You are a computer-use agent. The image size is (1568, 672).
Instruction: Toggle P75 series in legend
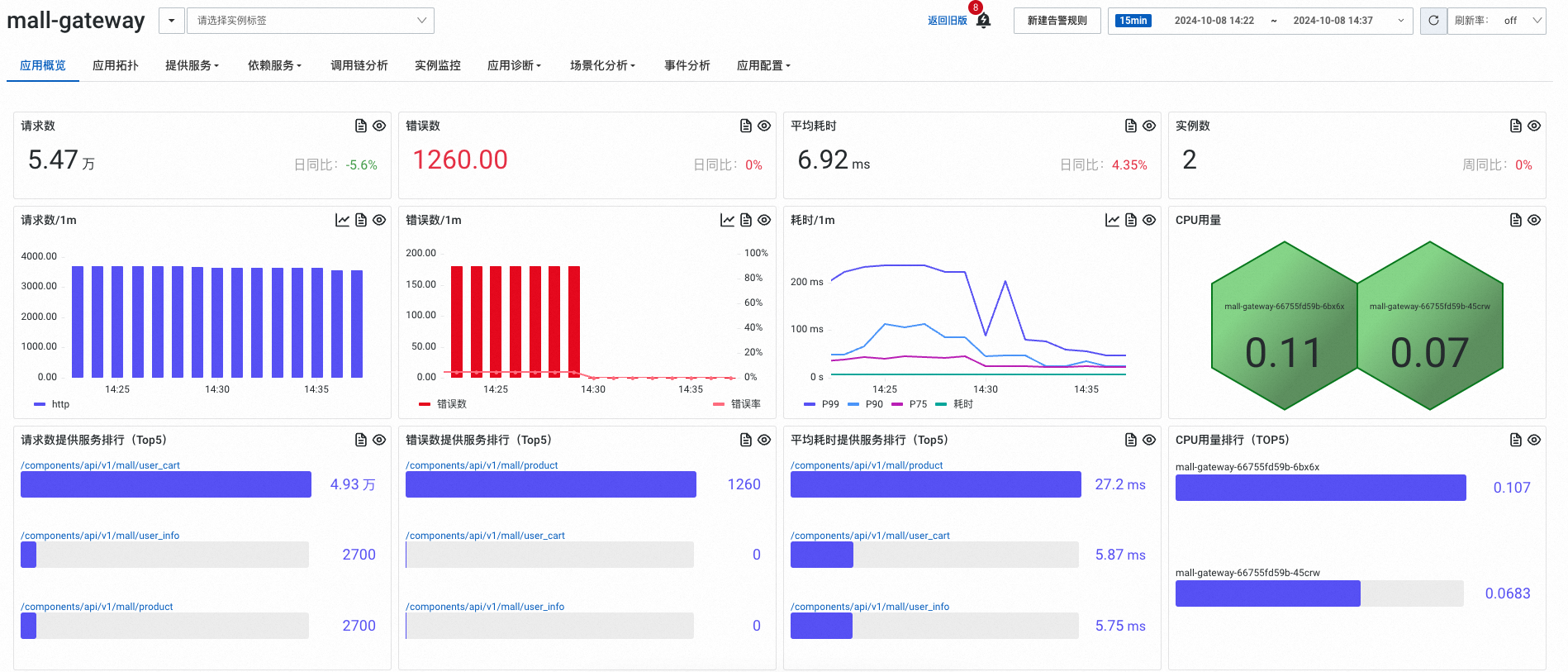click(x=909, y=404)
